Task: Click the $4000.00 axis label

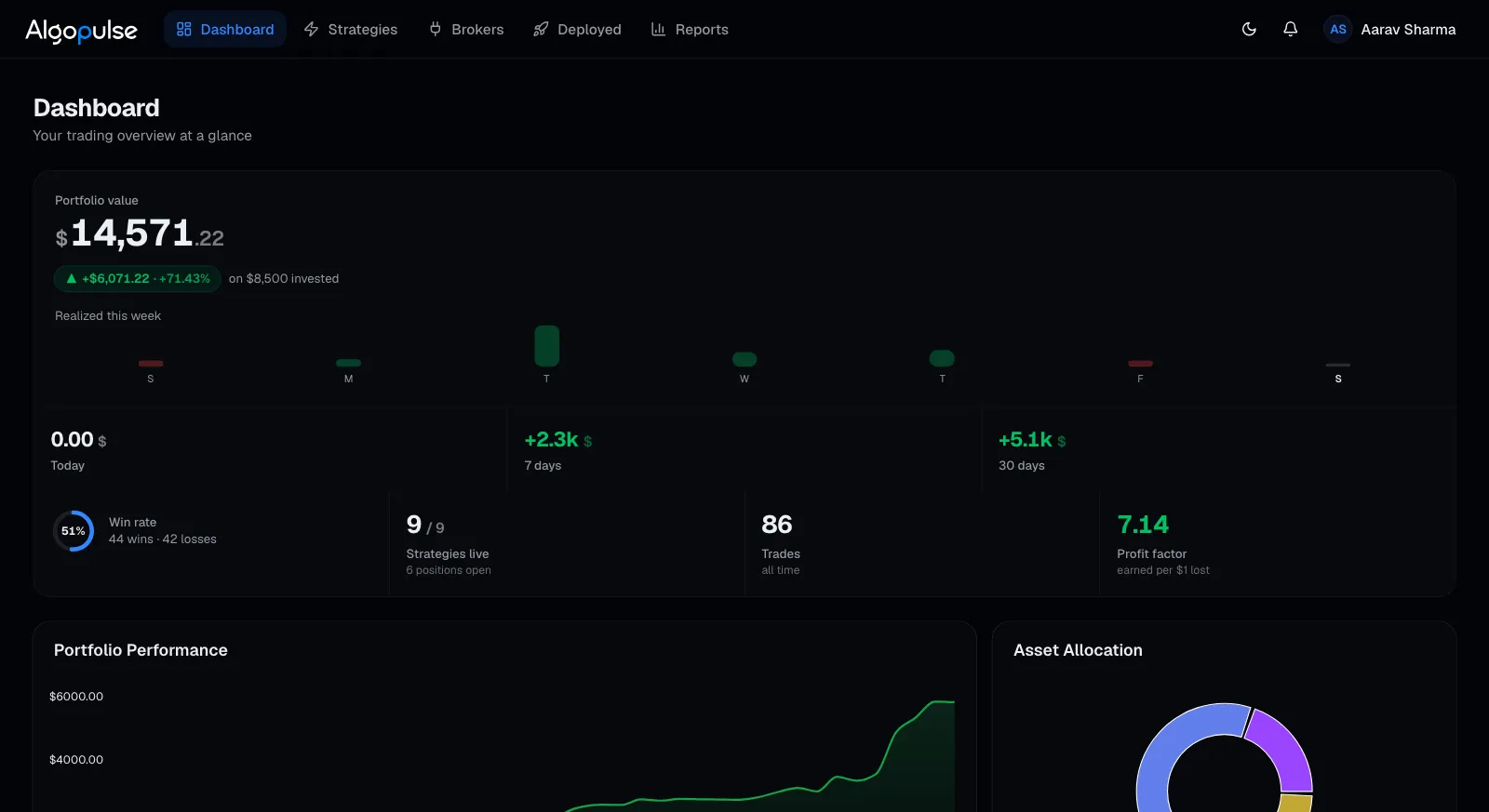Action: coord(76,760)
